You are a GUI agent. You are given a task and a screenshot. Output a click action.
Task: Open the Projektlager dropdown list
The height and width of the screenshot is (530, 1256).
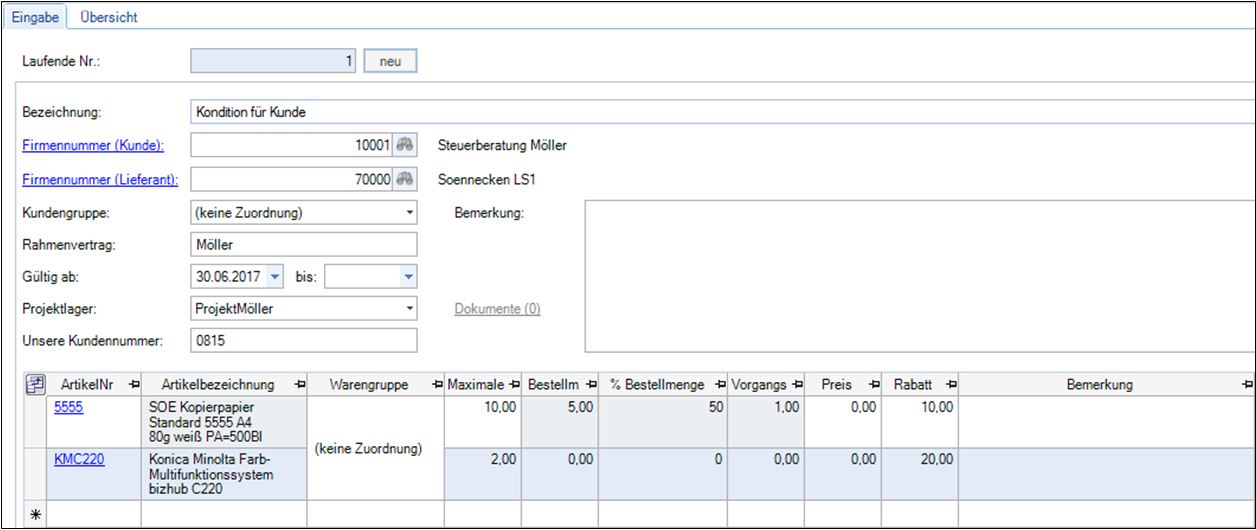[x=410, y=309]
